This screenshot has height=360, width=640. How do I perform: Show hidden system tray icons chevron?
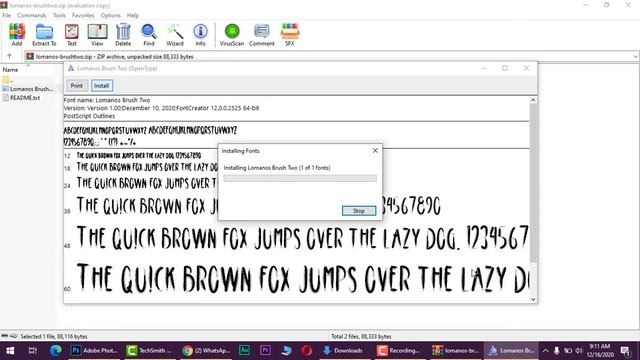pos(545,351)
